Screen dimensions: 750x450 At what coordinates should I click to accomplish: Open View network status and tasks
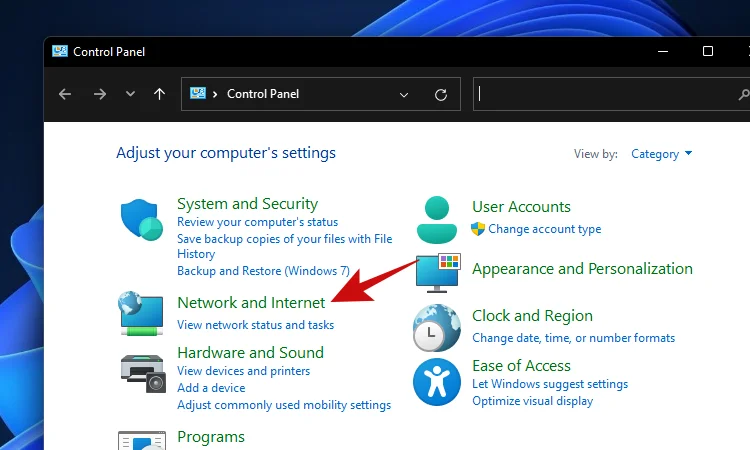click(x=255, y=325)
